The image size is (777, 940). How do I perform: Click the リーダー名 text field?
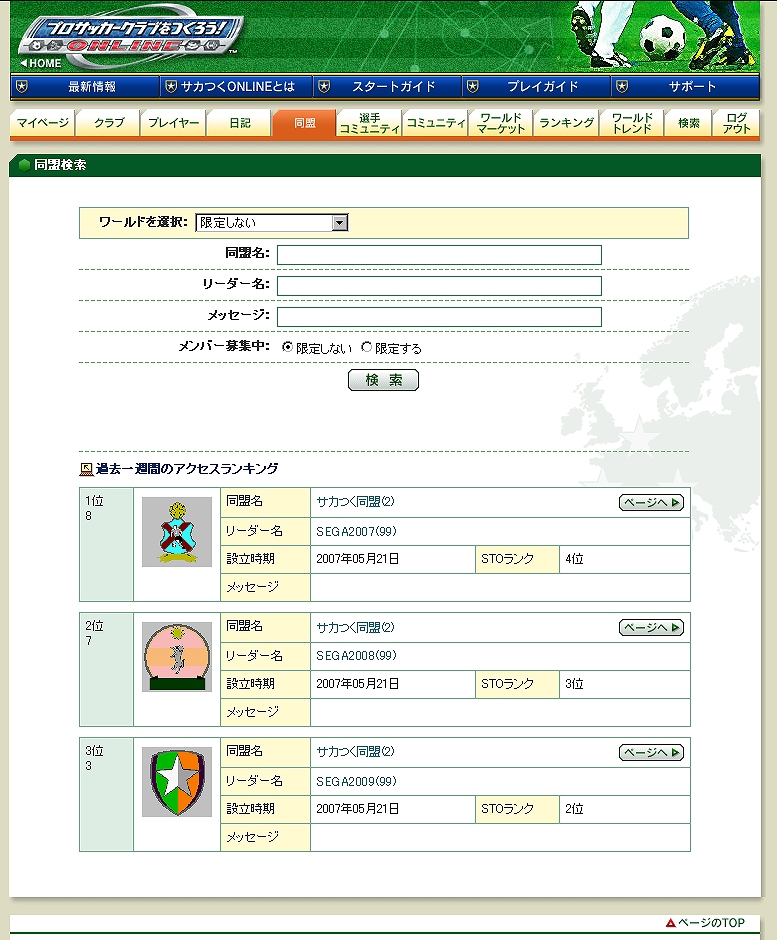tap(439, 286)
